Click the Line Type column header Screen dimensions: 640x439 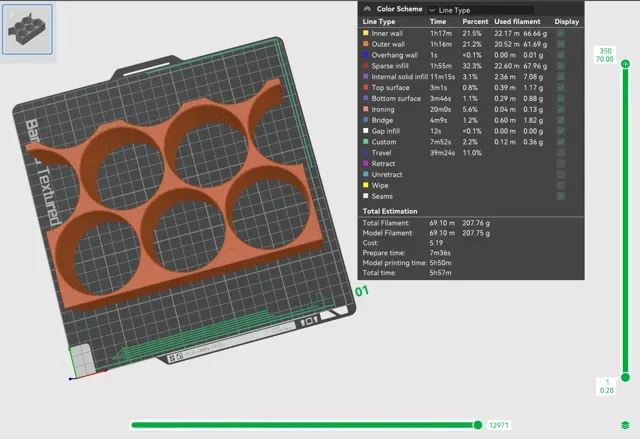click(379, 22)
